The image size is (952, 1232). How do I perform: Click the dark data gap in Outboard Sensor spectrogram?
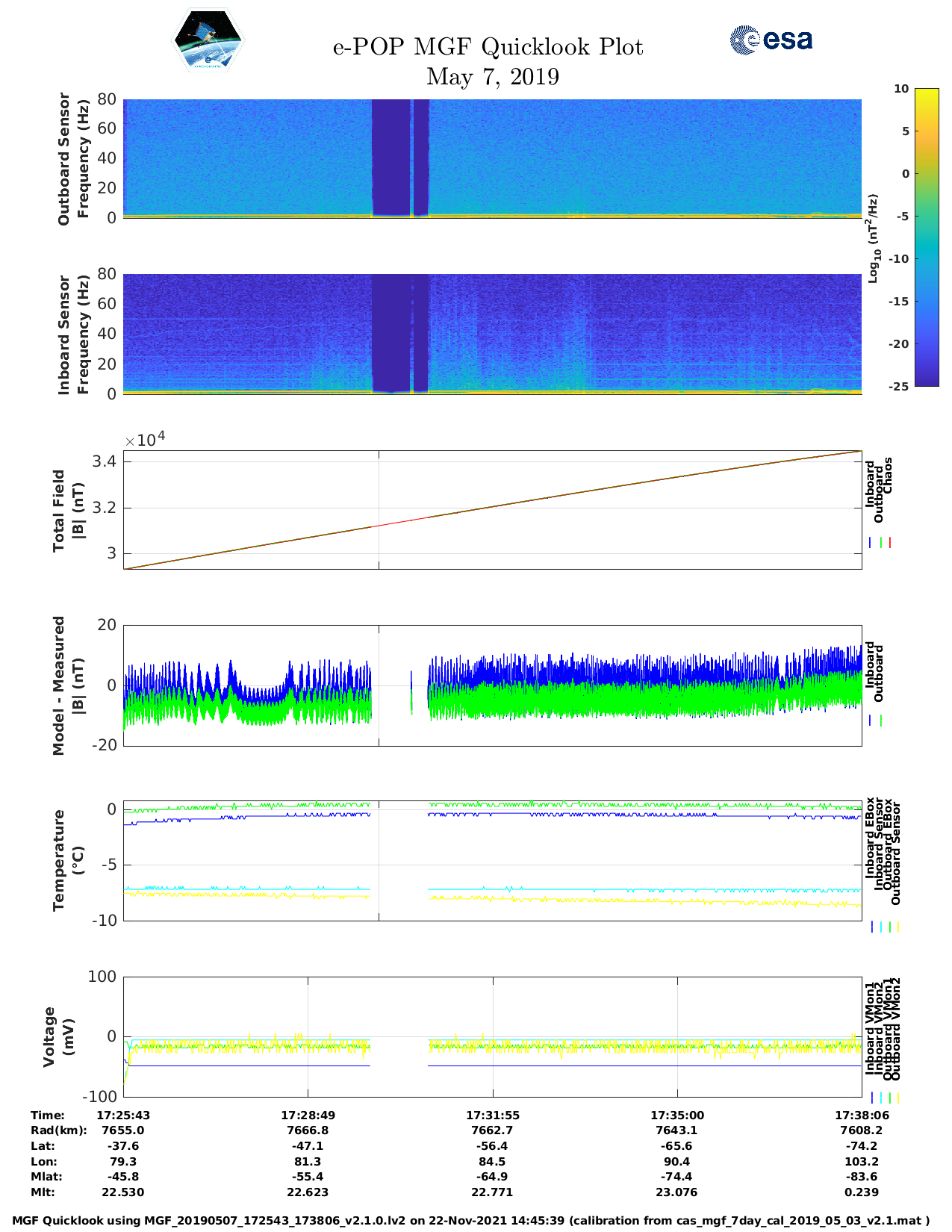[391, 157]
